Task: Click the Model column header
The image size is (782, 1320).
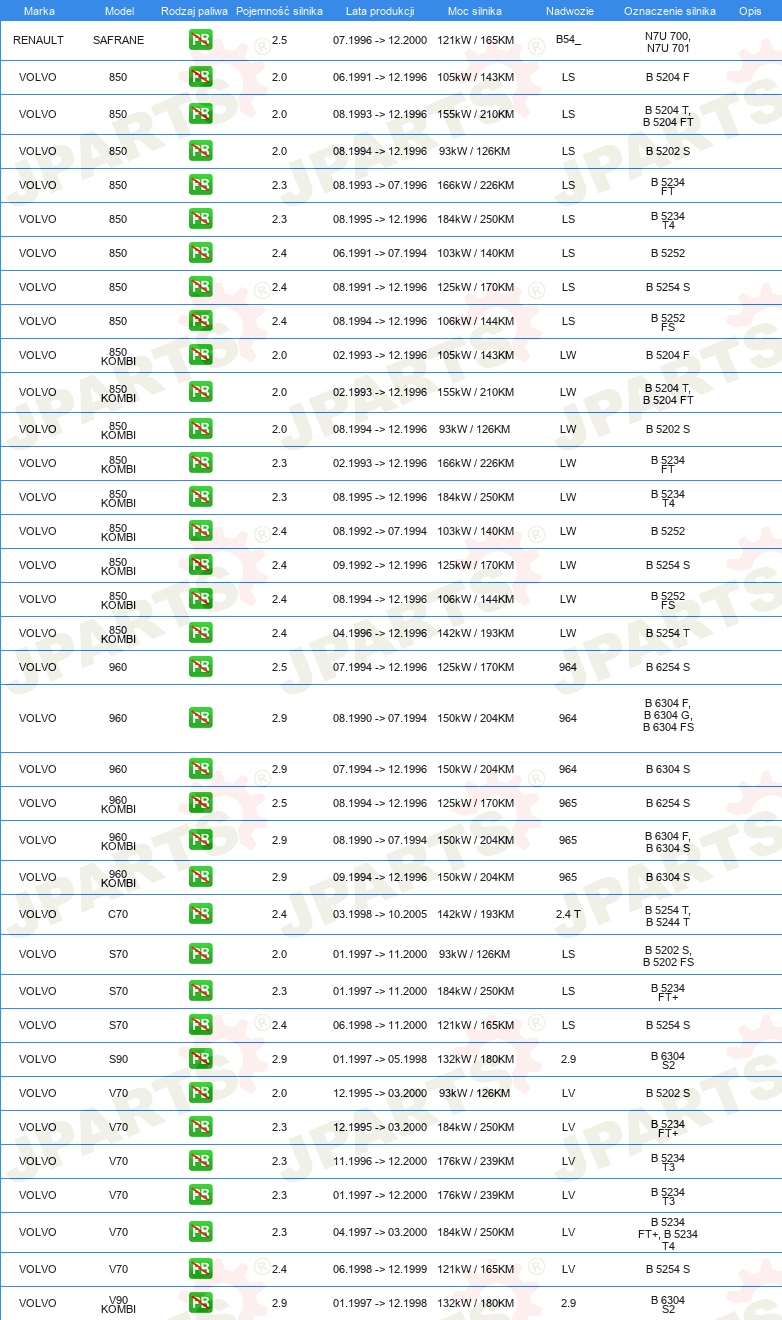Action: (119, 10)
